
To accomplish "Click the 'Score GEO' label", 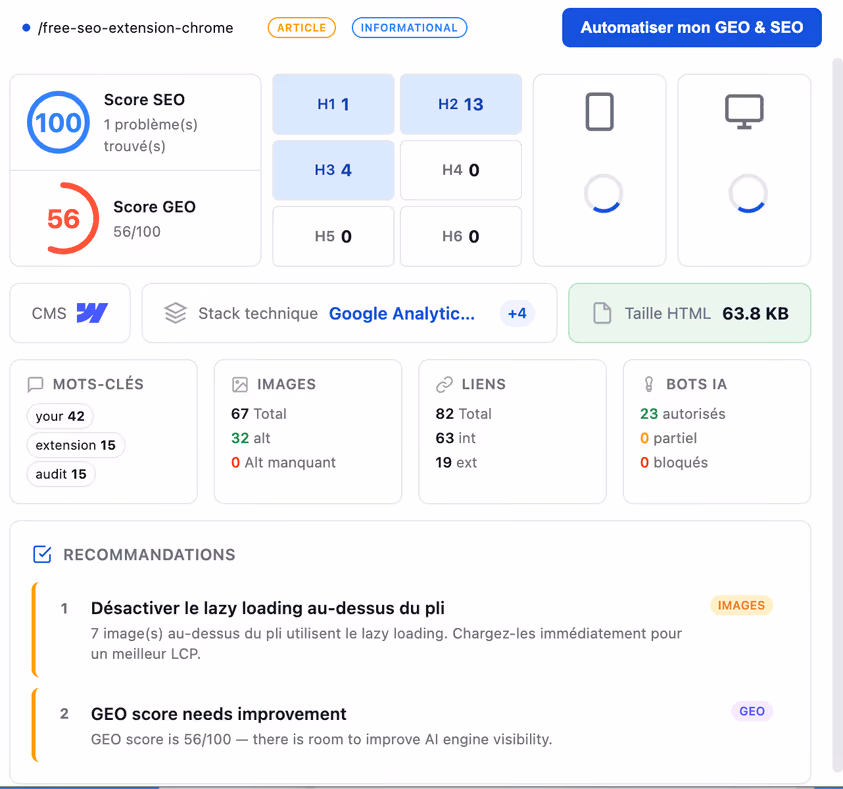I will point(154,207).
